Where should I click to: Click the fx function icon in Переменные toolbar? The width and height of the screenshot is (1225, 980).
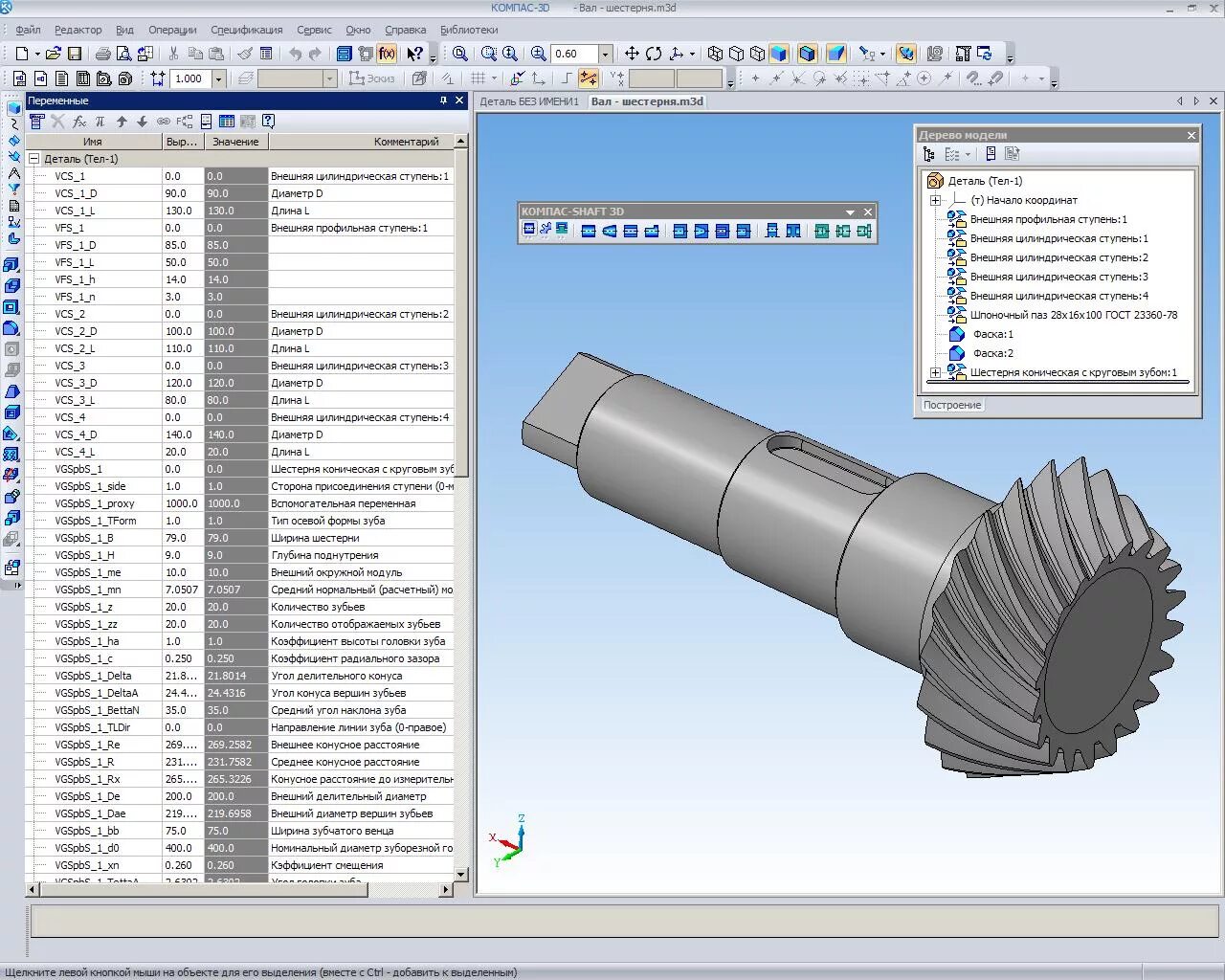click(79, 122)
